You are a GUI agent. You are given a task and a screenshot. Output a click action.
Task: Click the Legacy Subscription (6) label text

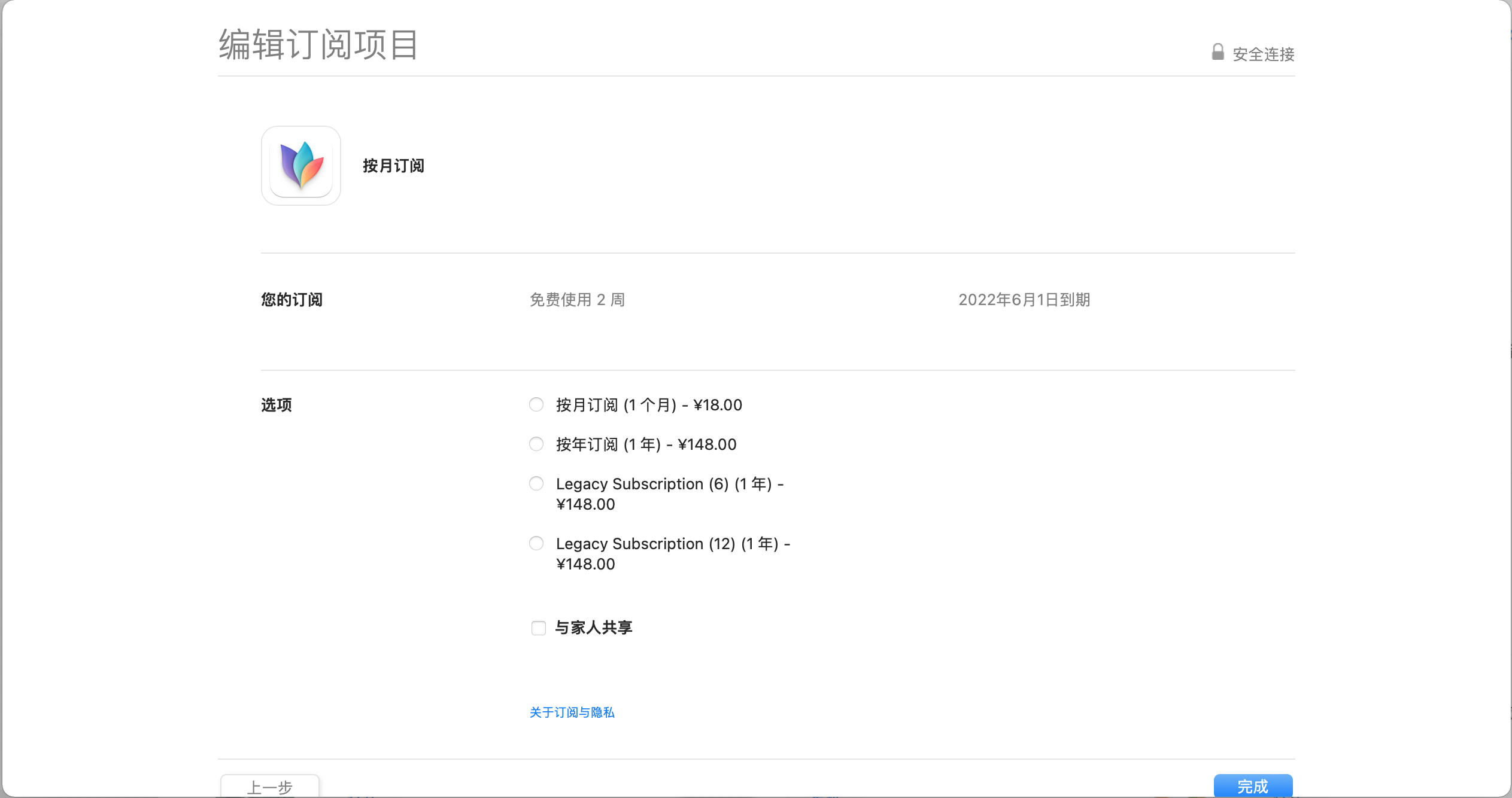coord(669,484)
